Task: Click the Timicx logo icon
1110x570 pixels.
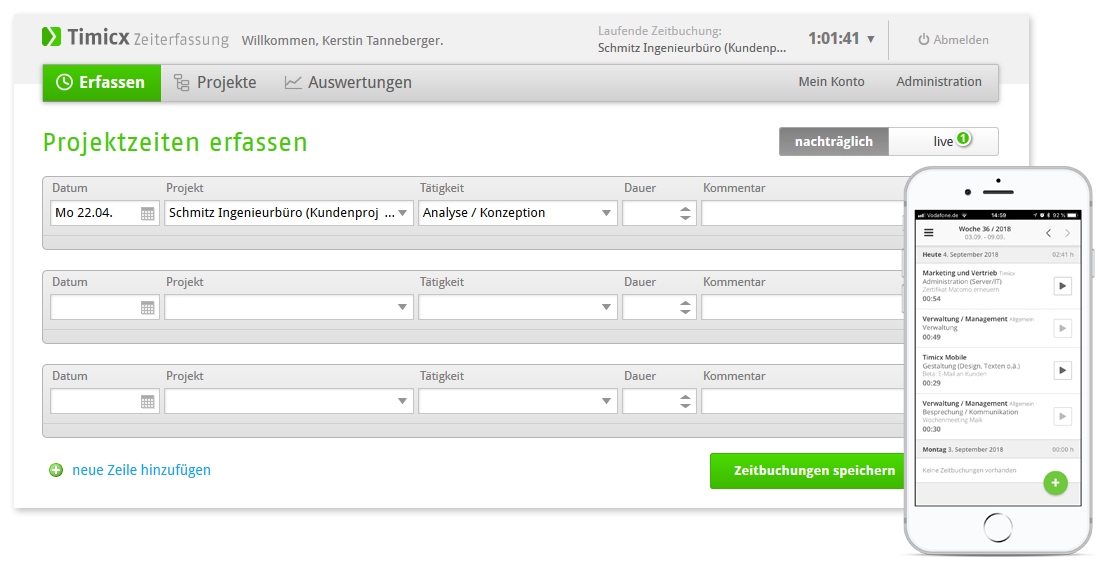Action: (51, 37)
